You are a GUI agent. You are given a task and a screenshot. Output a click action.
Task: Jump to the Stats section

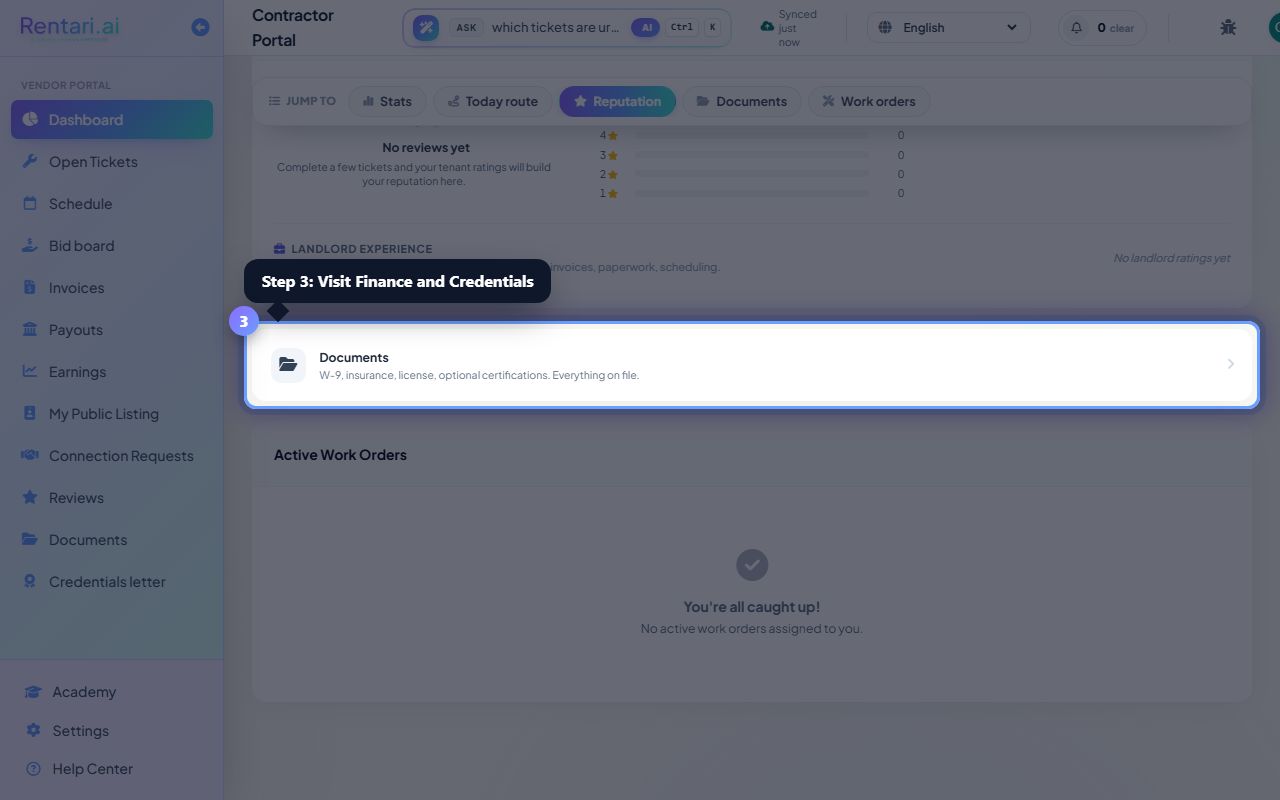(387, 101)
